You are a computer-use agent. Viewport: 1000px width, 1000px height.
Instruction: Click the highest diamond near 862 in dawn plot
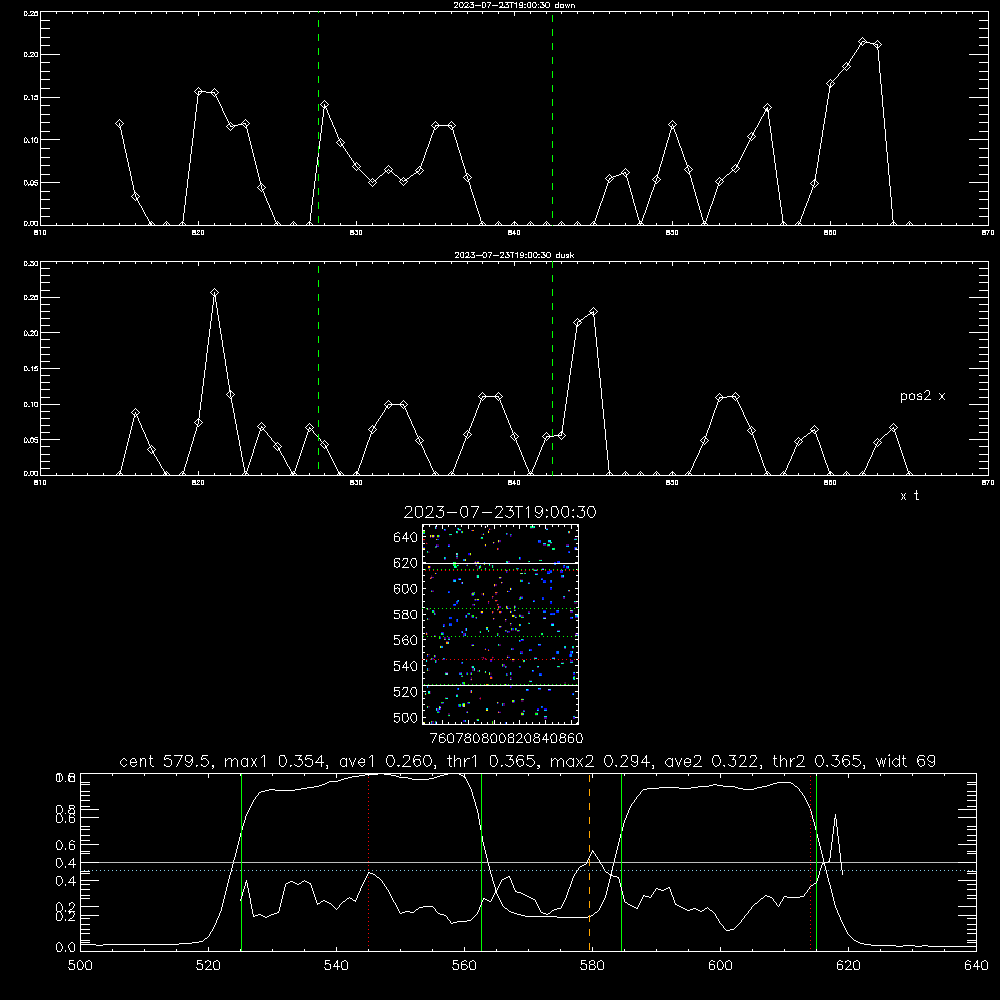coord(862,41)
